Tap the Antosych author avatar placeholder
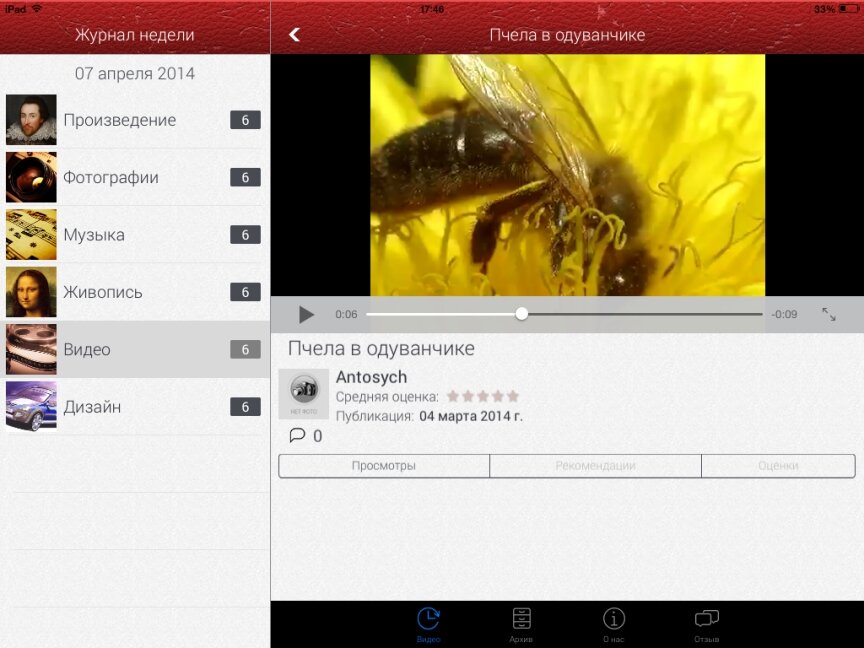864x648 pixels. [x=304, y=394]
